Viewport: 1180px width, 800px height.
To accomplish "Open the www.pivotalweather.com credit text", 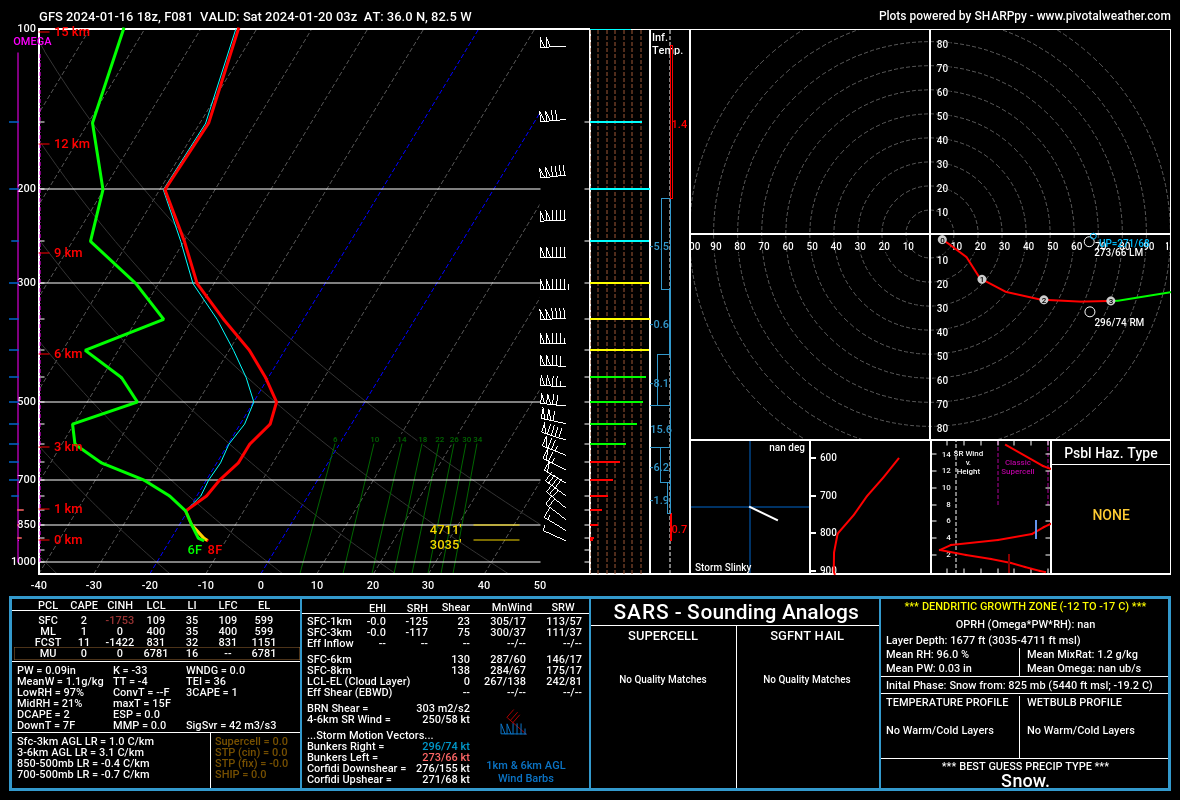I will point(1103,16).
